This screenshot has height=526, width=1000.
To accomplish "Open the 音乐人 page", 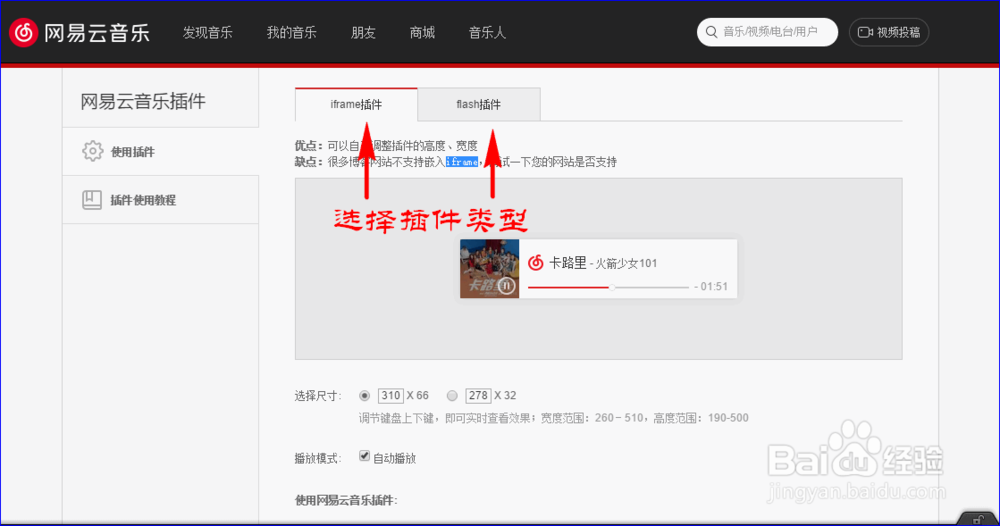I will point(487,33).
